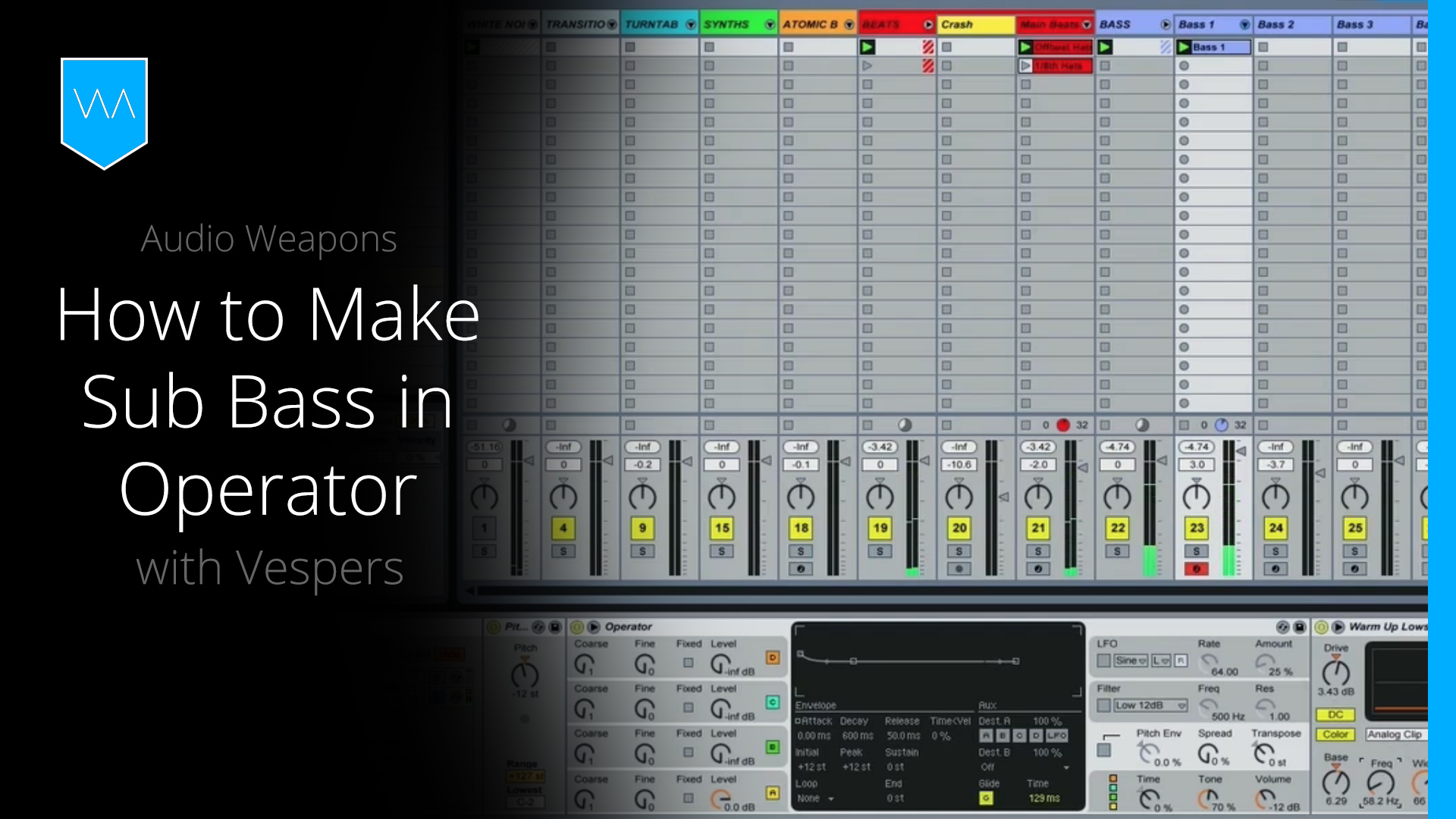Toggle track activator number 4
The width and height of the screenshot is (1456, 819).
[563, 528]
